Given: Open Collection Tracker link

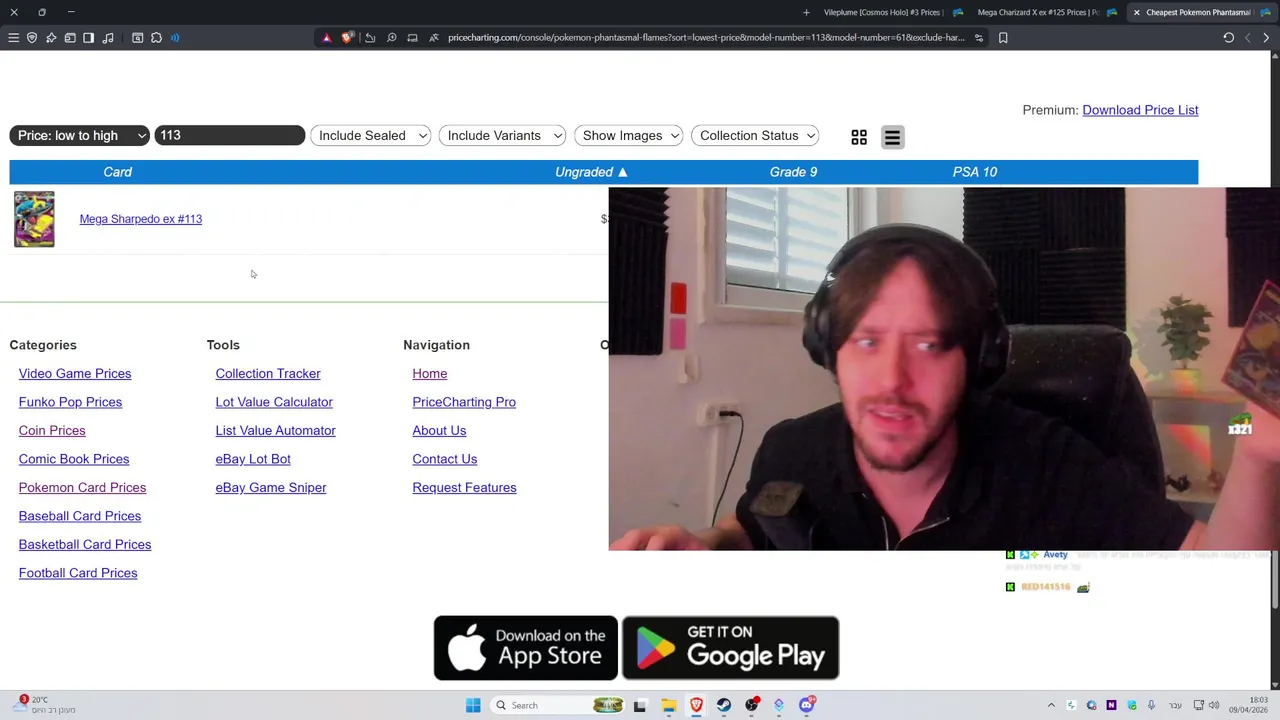Looking at the screenshot, I should (268, 374).
